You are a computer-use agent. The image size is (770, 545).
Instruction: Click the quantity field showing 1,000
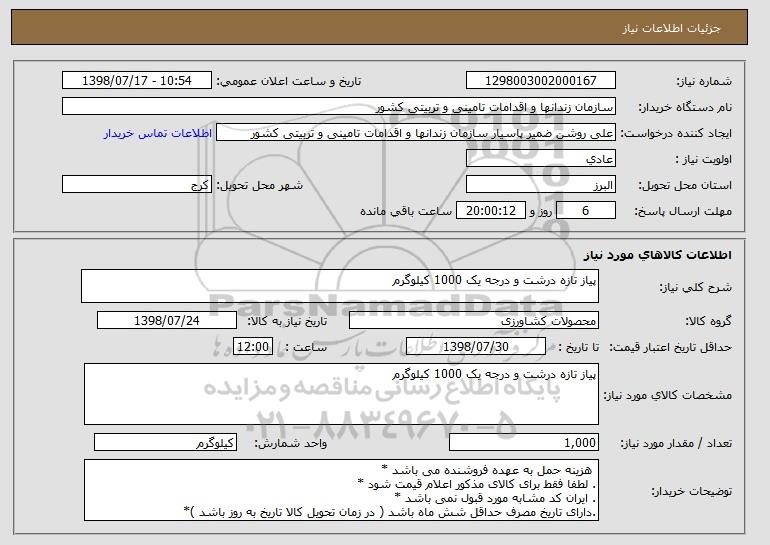524,442
